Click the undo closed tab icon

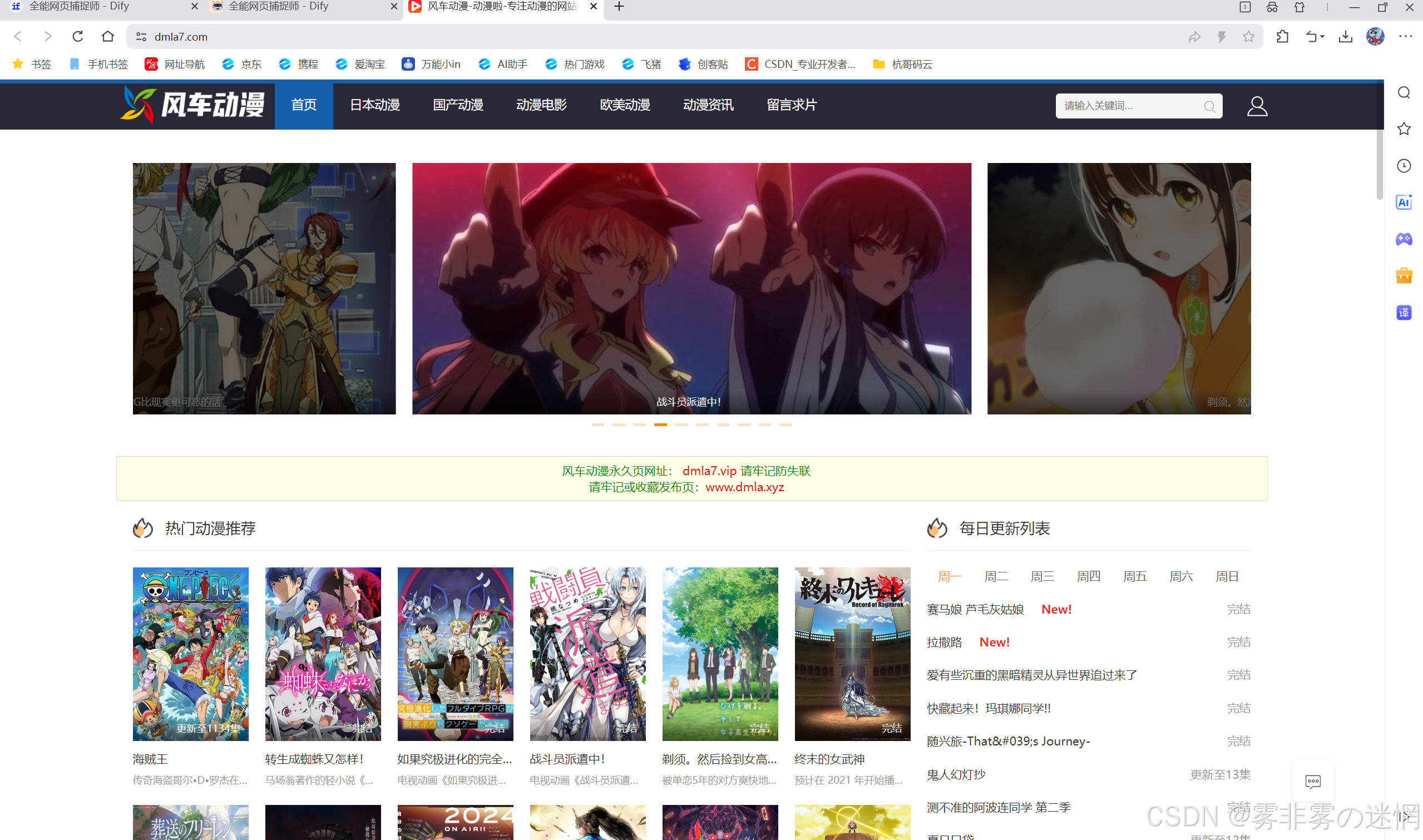(x=1311, y=37)
